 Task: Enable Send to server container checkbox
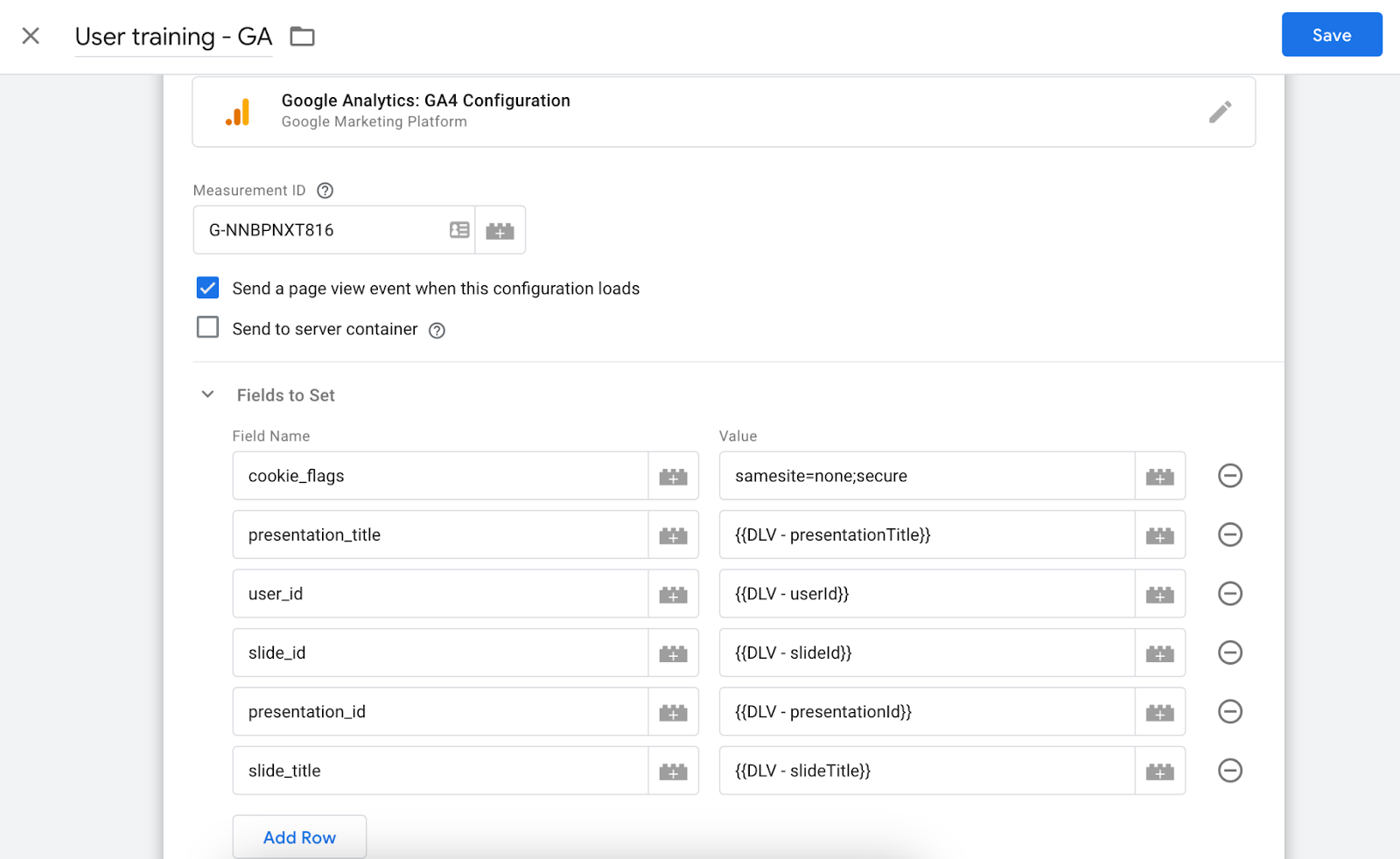pos(207,328)
